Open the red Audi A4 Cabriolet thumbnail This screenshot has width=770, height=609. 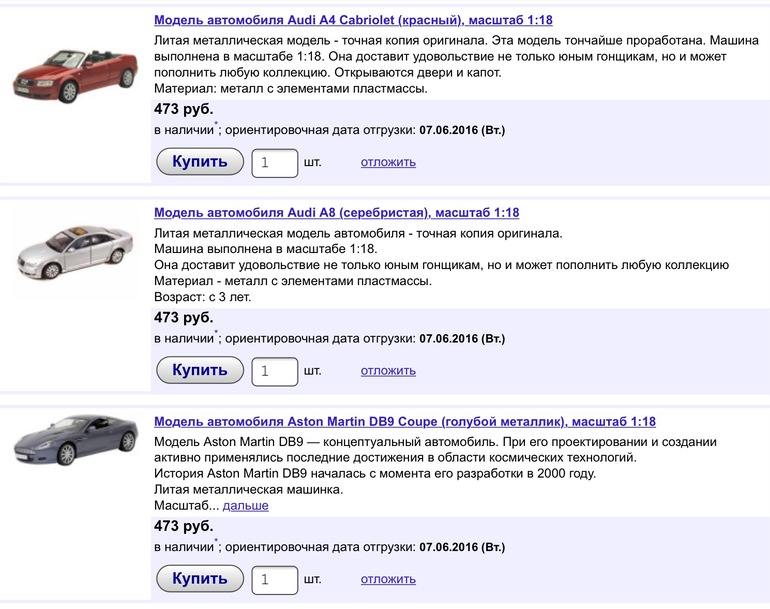71,75
